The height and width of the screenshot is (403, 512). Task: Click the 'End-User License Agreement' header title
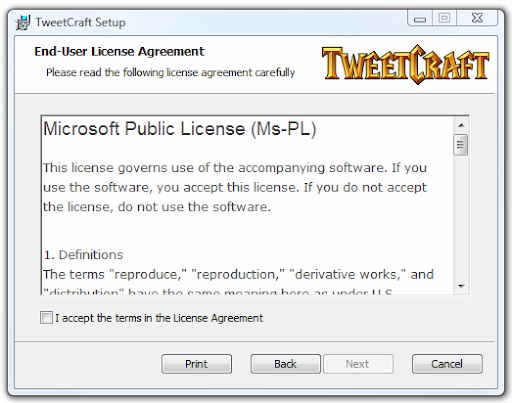click(x=119, y=52)
